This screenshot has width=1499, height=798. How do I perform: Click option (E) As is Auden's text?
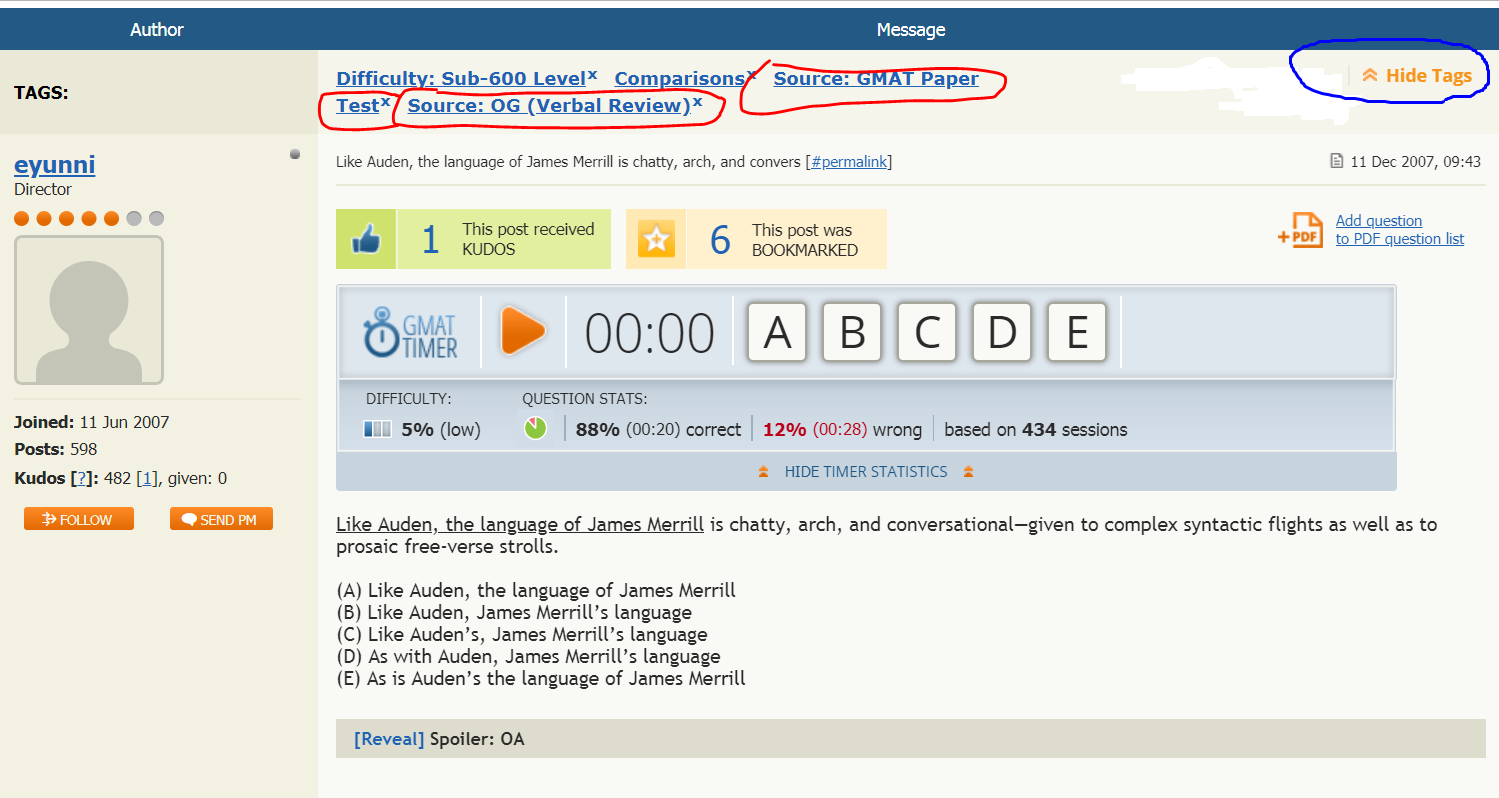541,679
